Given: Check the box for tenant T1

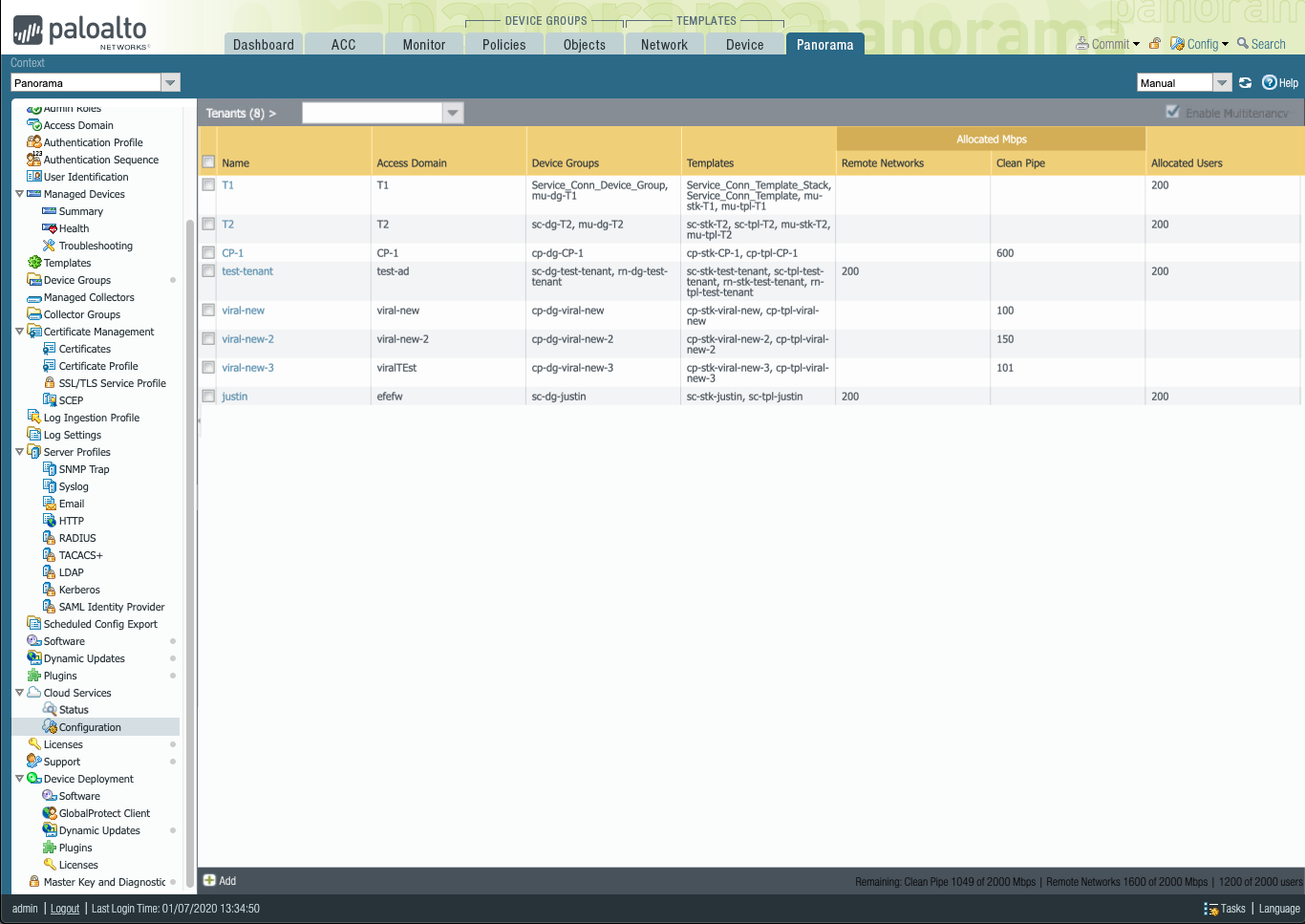Looking at the screenshot, I should [x=208, y=185].
